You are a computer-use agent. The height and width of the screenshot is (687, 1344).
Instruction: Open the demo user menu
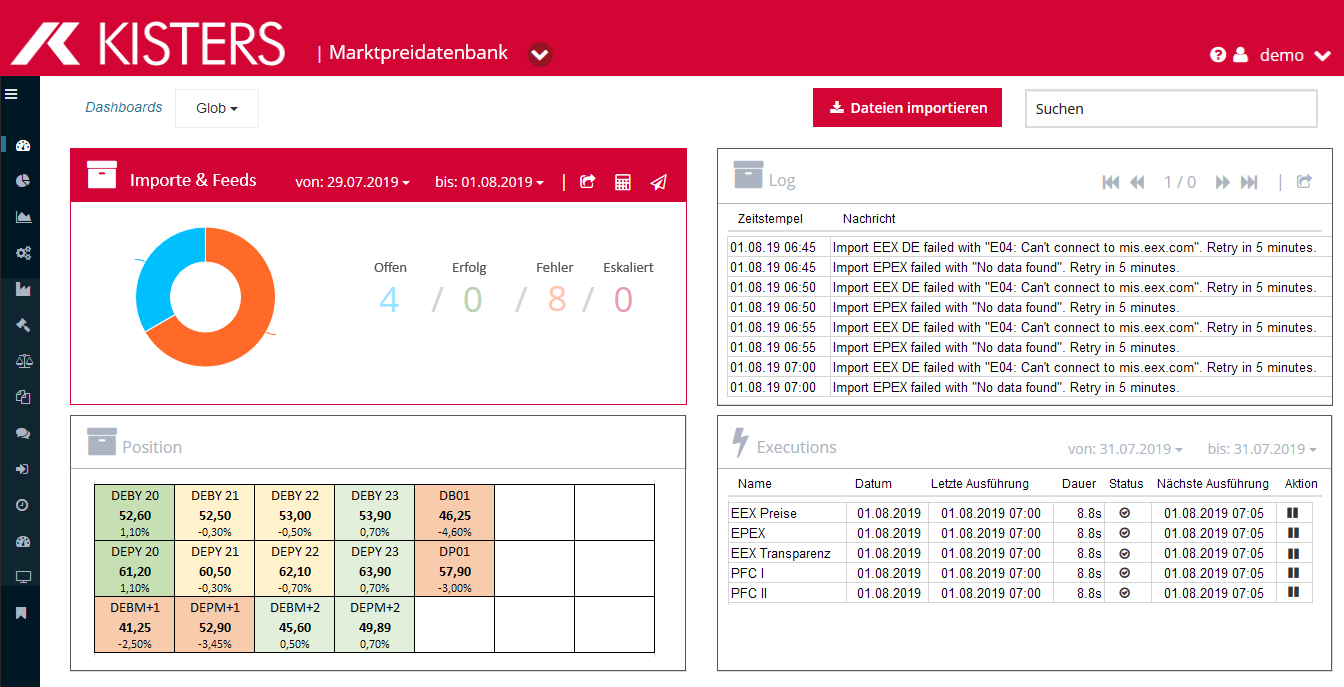[1293, 55]
